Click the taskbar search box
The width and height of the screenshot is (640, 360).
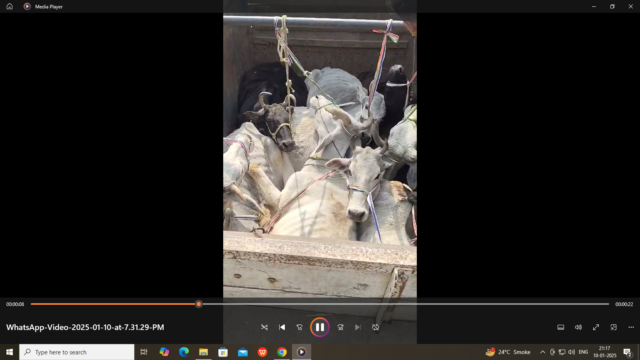coord(77,352)
